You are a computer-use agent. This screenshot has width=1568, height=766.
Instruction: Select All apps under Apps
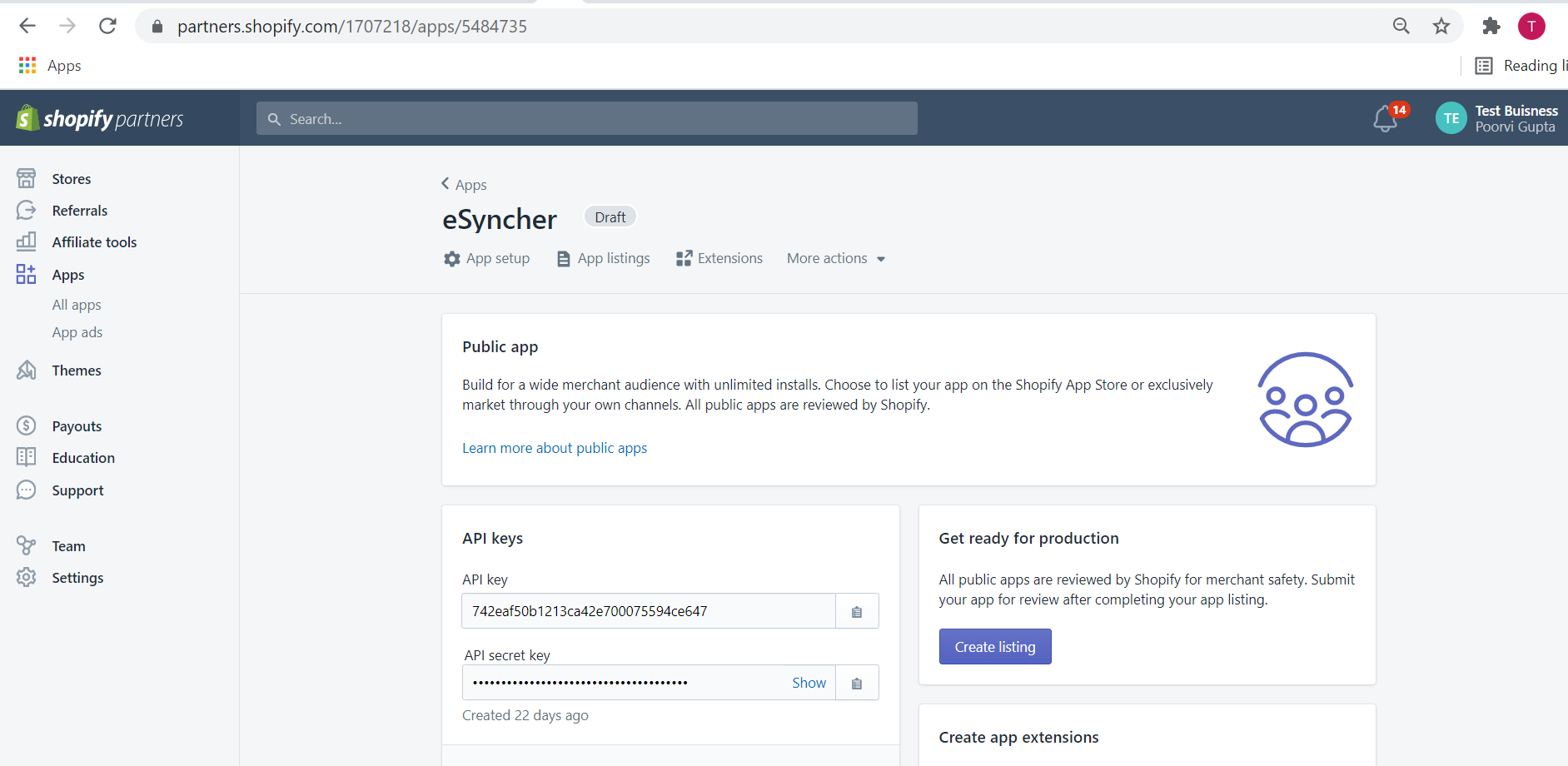click(x=77, y=305)
